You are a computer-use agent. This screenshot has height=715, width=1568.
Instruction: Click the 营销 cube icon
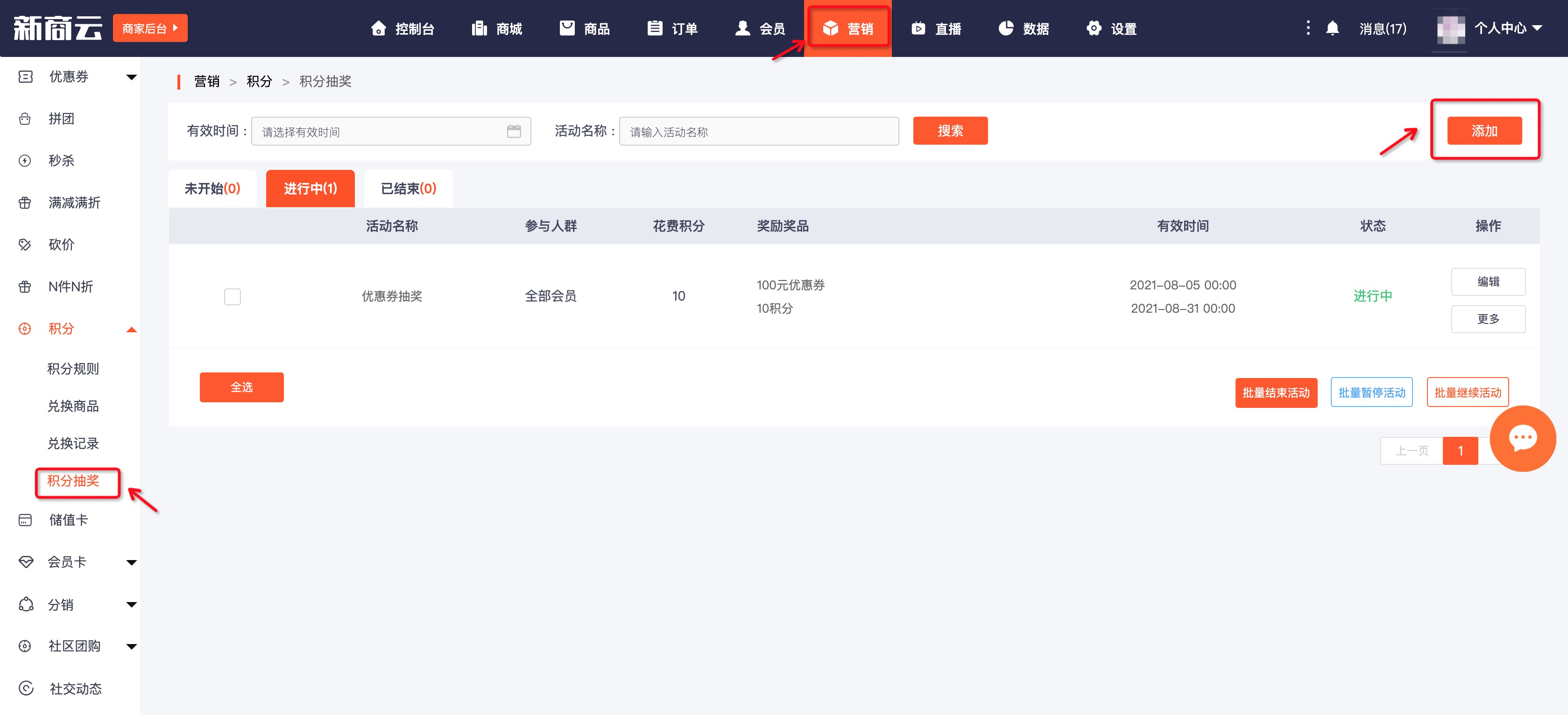[x=830, y=28]
